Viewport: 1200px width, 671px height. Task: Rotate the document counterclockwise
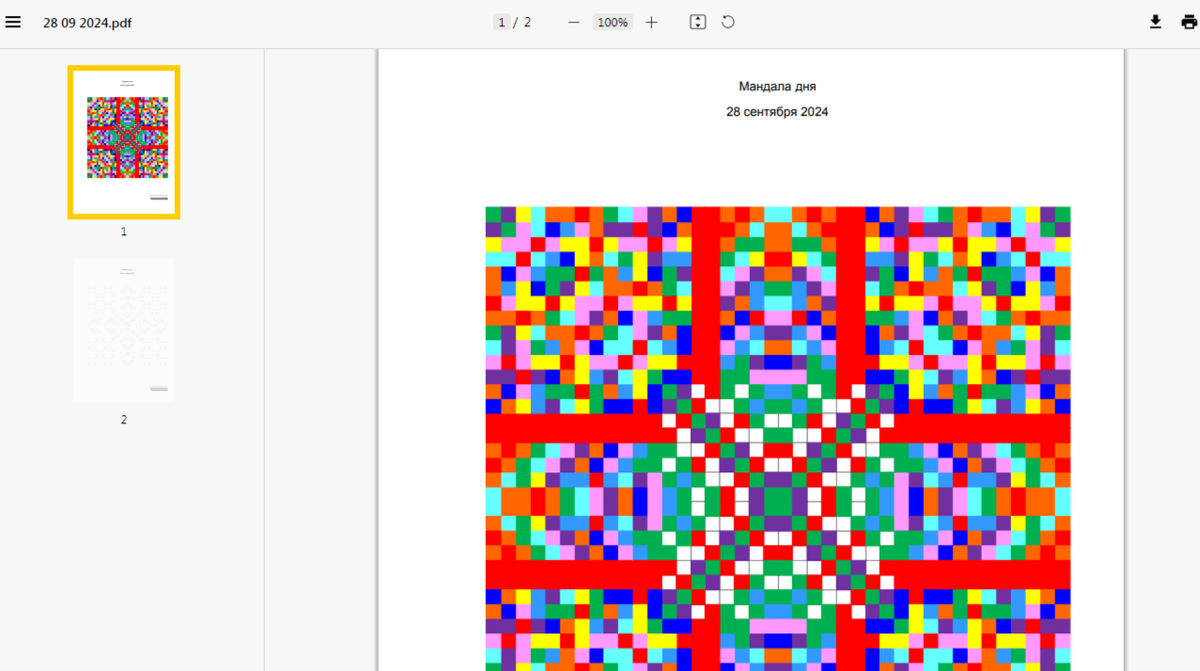coord(728,22)
